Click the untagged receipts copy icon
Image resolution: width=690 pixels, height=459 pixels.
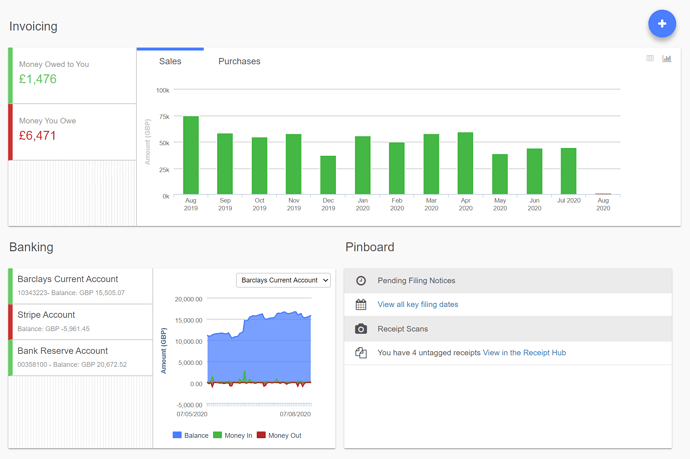361,353
